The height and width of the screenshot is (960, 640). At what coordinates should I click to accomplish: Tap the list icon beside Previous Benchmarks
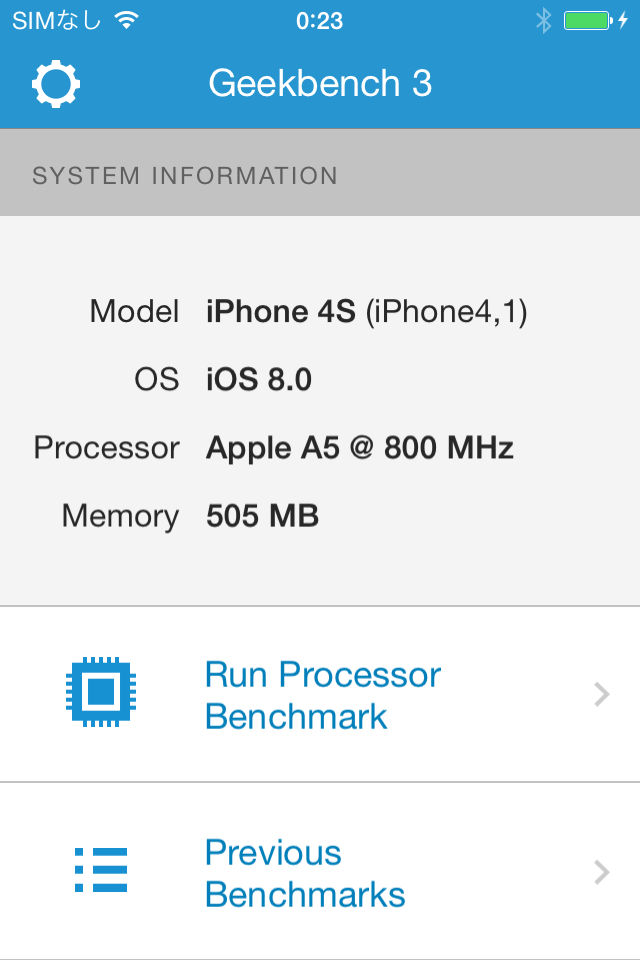(101, 870)
